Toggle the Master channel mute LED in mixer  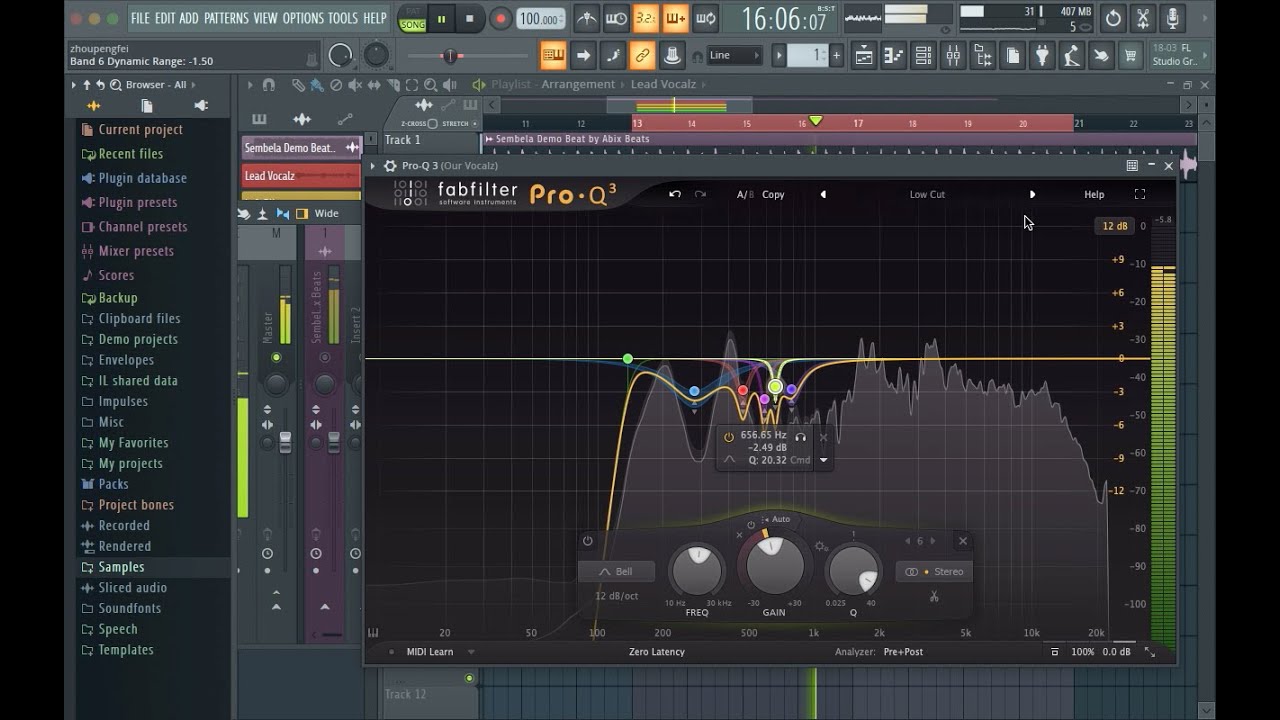pos(276,357)
